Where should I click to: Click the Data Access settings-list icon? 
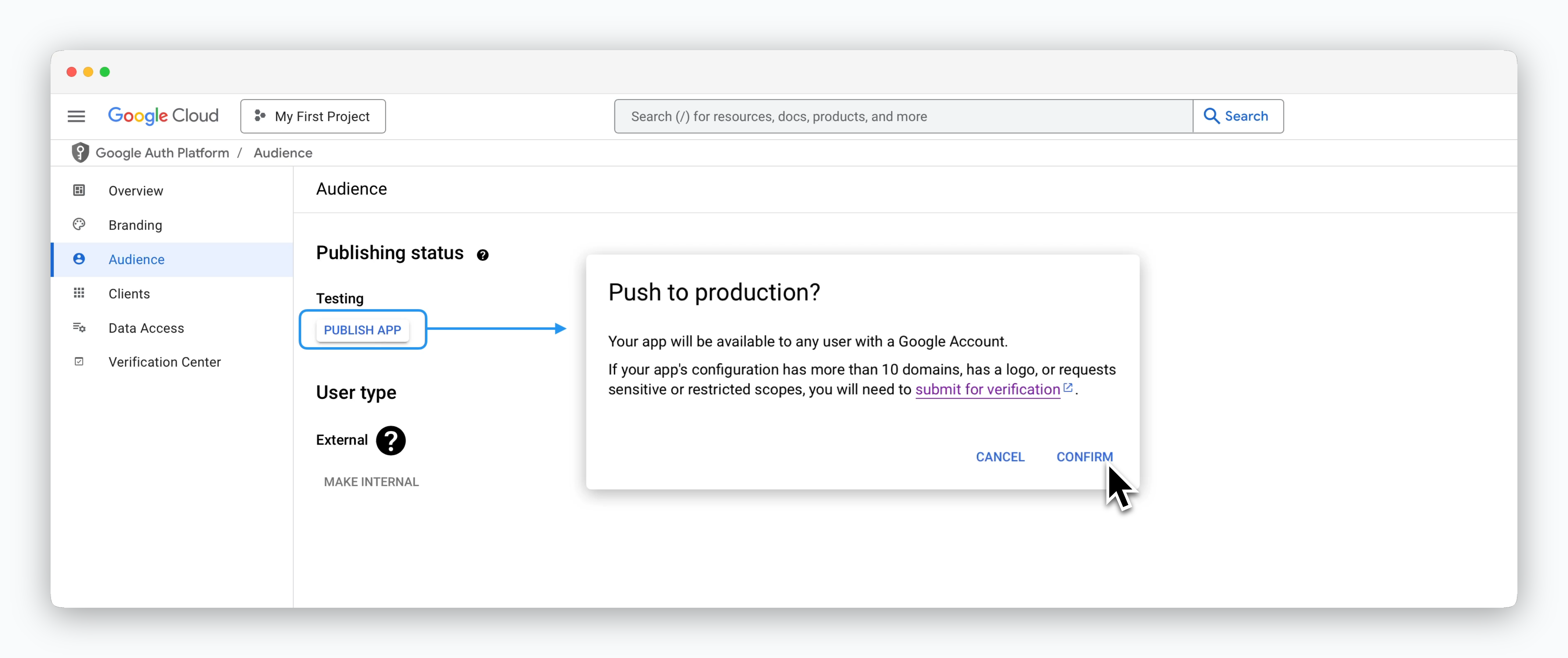coord(79,327)
